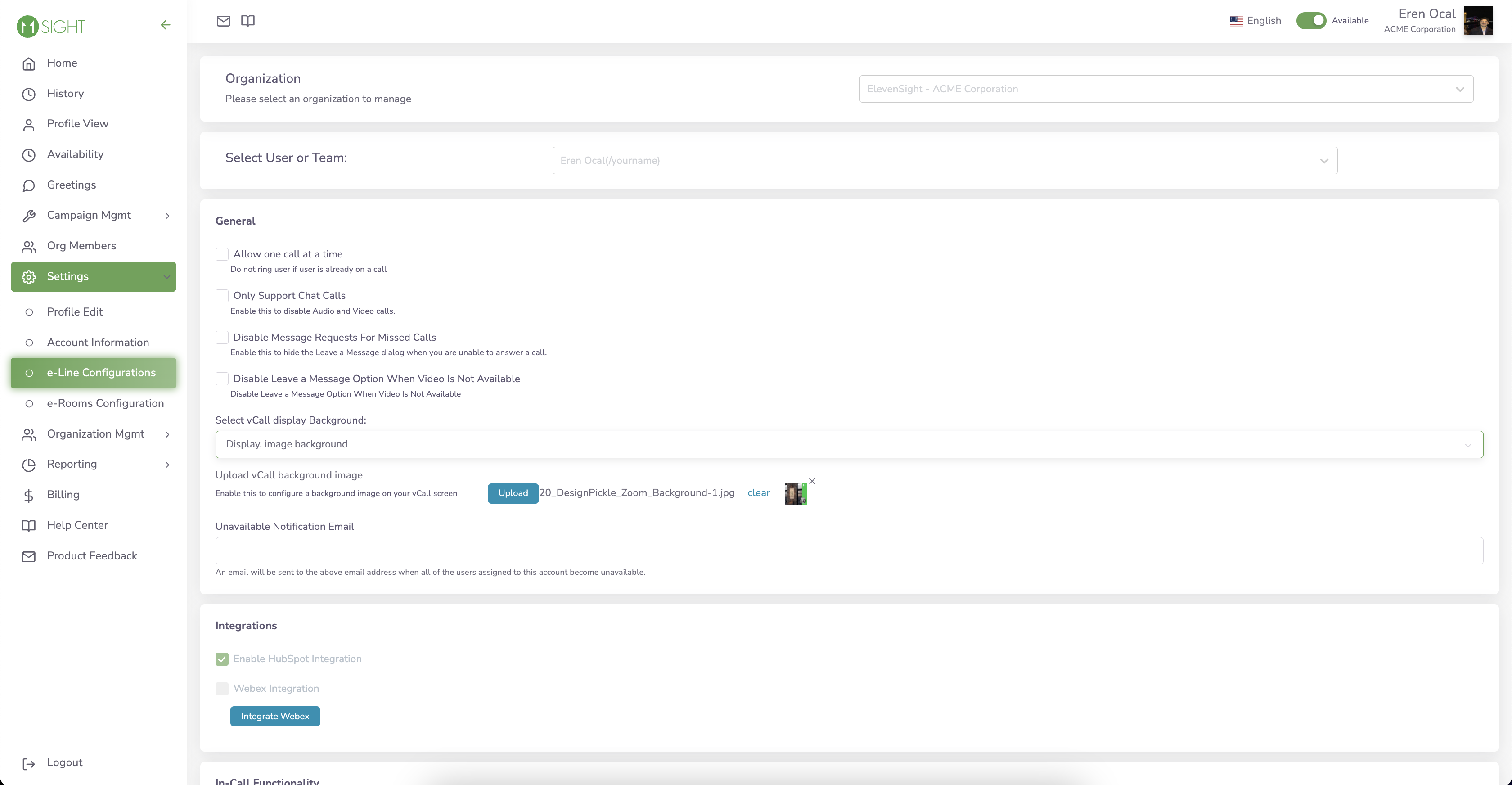1512x785 pixels.
Task: Click the US flag language icon
Action: click(x=1237, y=21)
